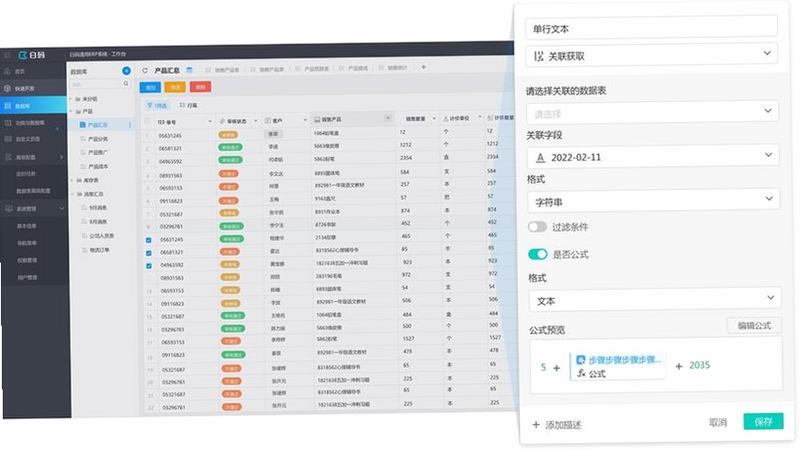Click the 保存 button
Screen dimensions: 800x456
(763, 421)
